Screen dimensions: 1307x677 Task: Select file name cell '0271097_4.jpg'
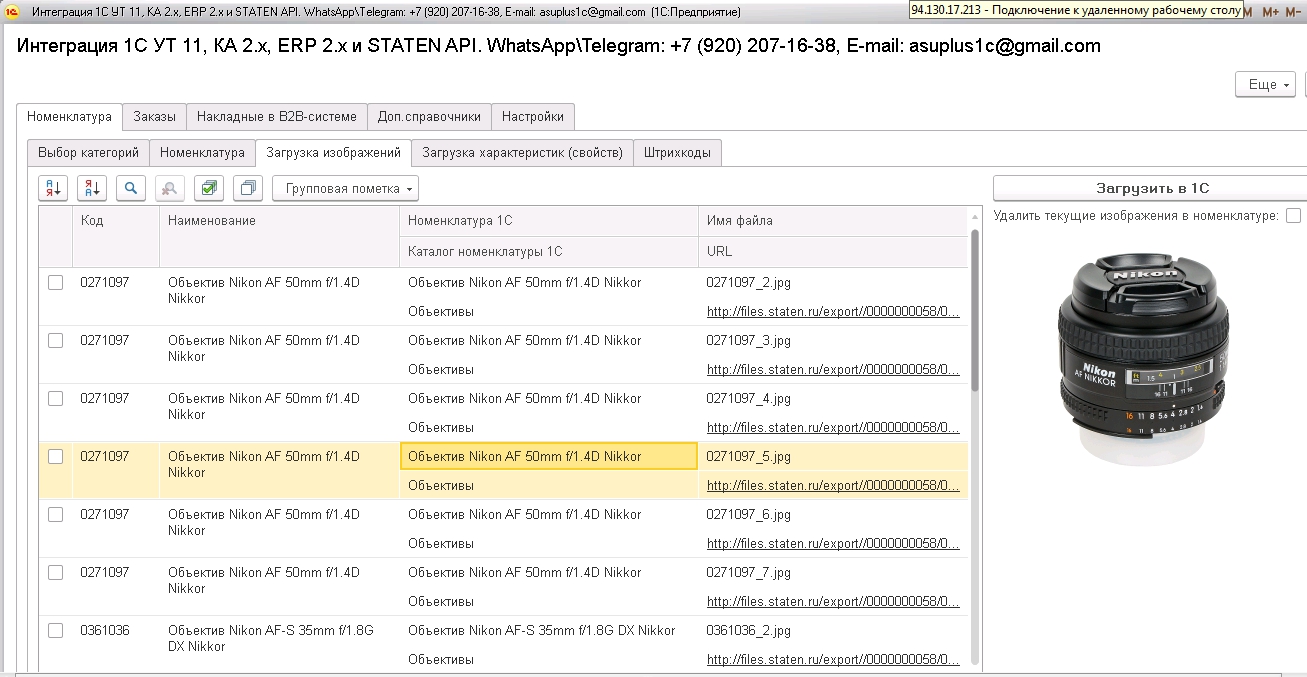tap(833, 399)
